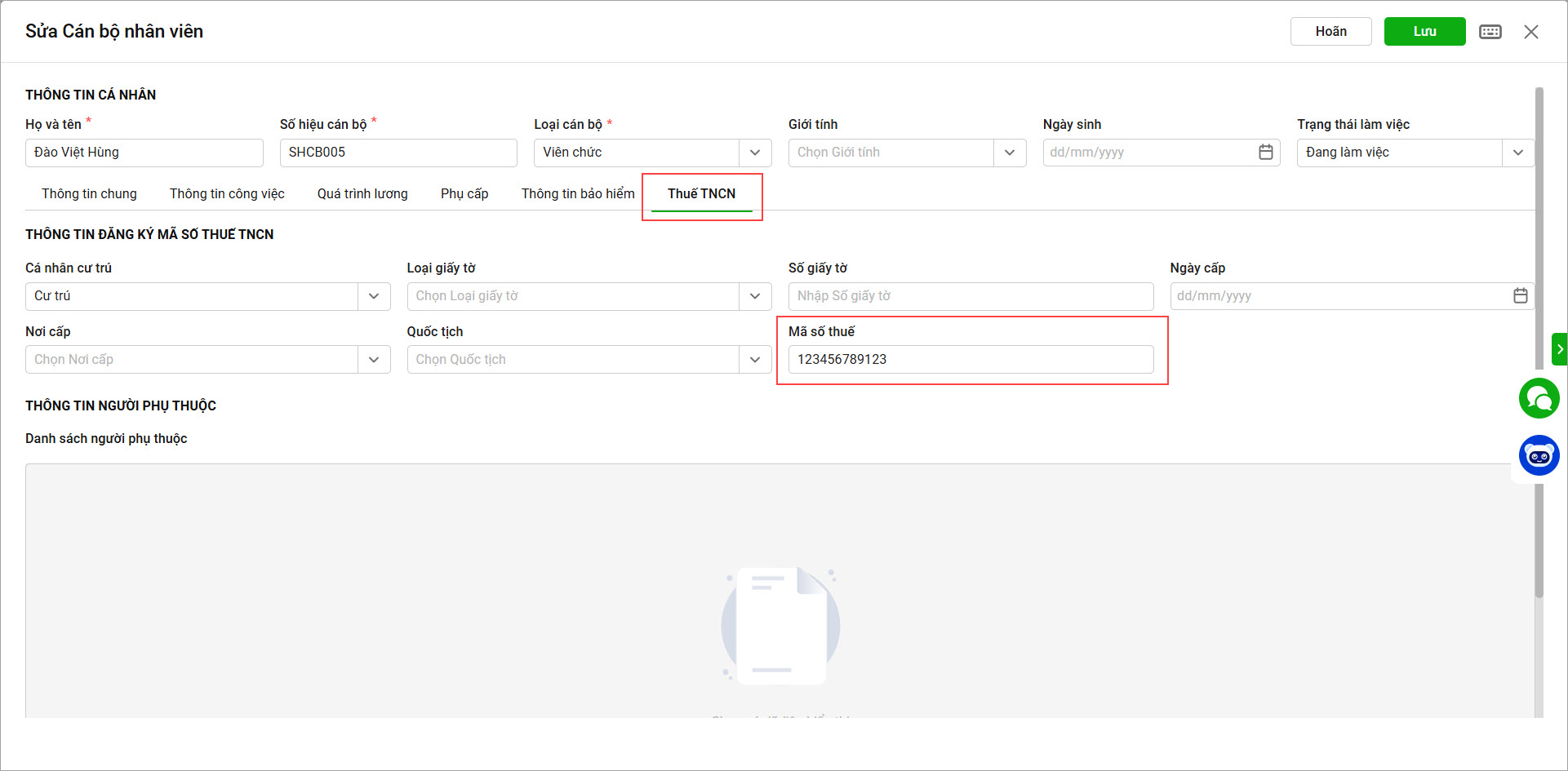Close the employee edit dialog
Screen dimensions: 1568x771
1530,32
